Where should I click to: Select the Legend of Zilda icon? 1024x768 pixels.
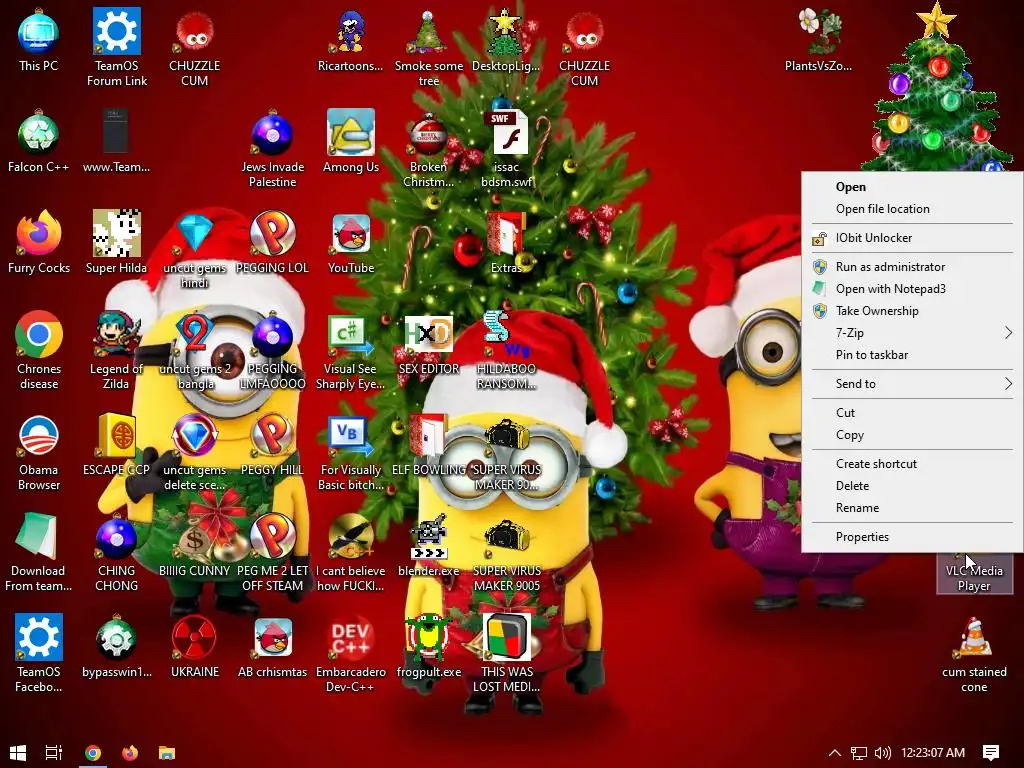click(x=116, y=351)
